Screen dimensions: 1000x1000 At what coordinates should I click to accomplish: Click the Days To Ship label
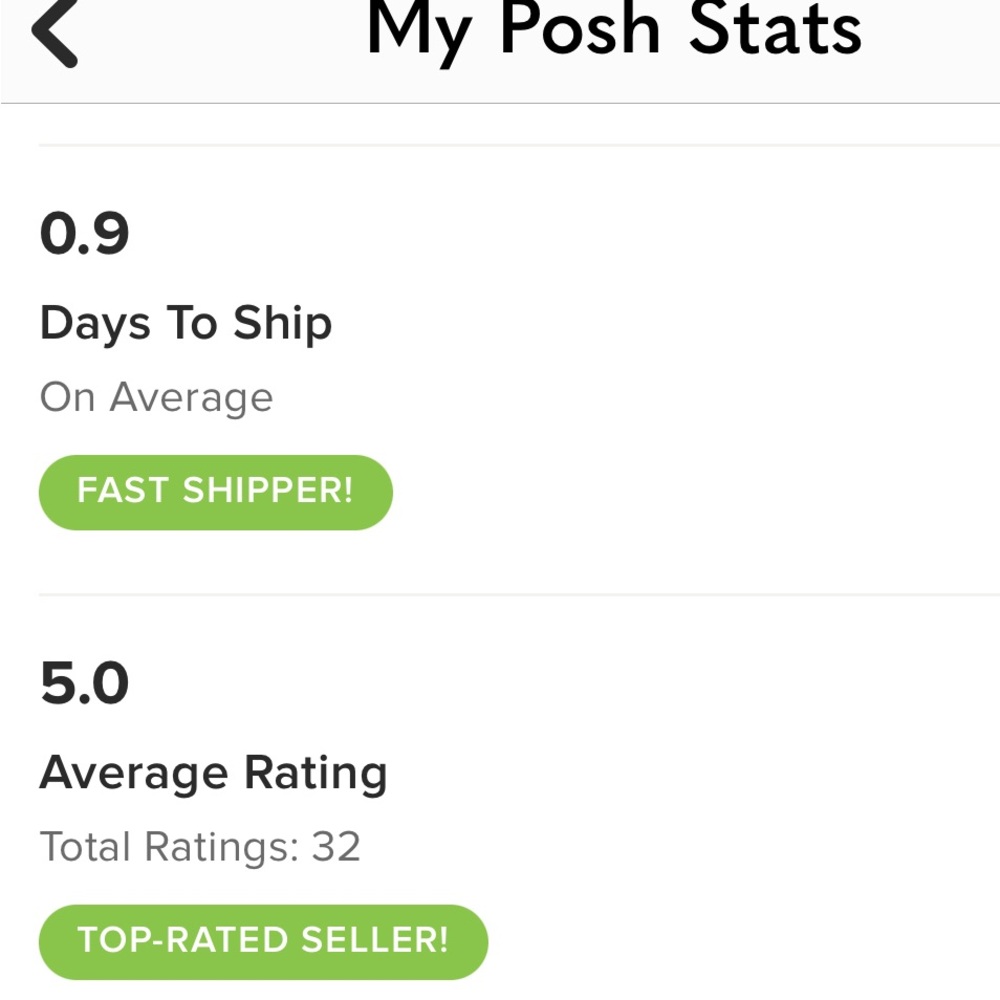click(x=185, y=322)
